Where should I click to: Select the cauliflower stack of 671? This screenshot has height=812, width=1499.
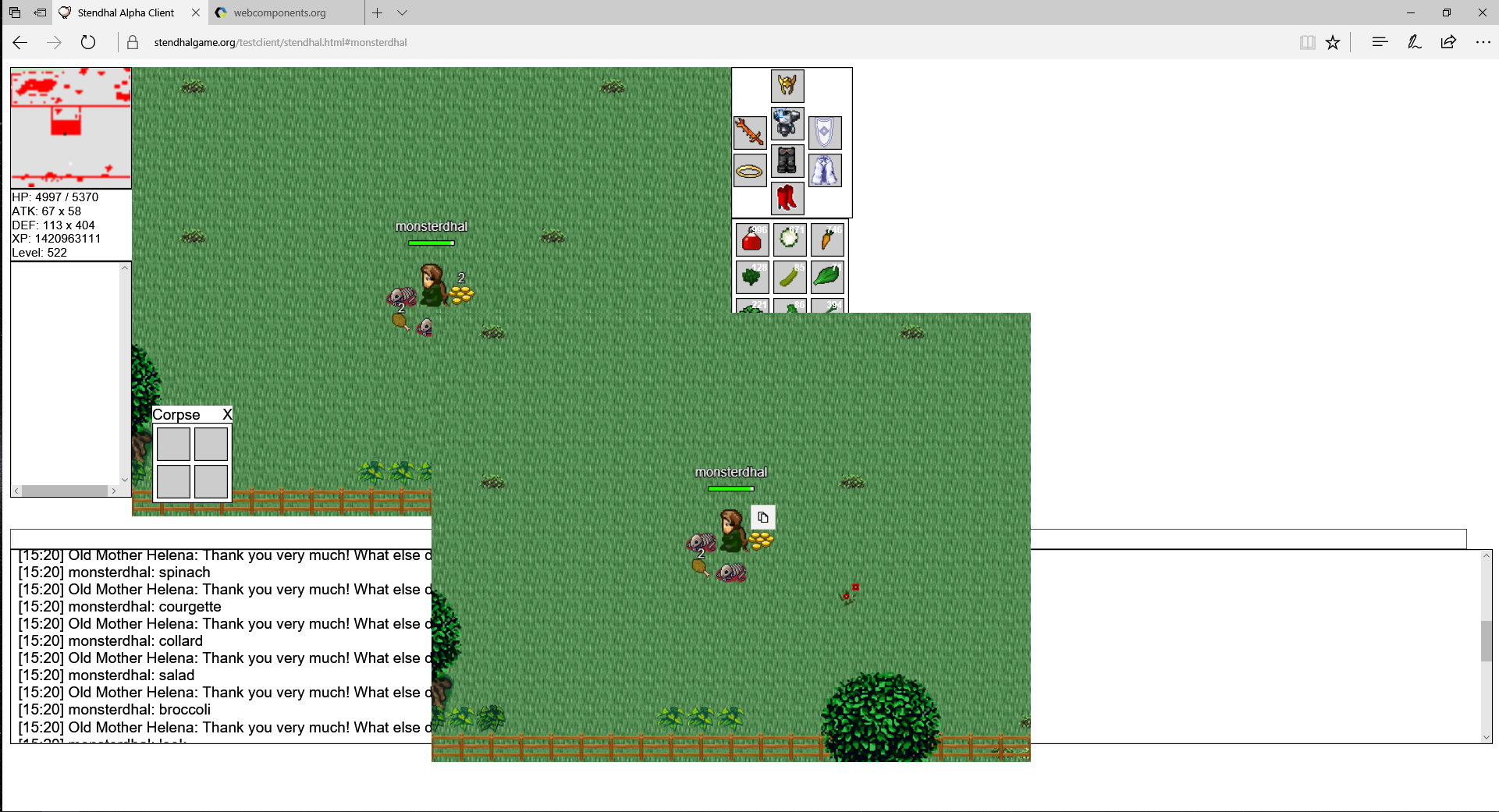[x=790, y=239]
